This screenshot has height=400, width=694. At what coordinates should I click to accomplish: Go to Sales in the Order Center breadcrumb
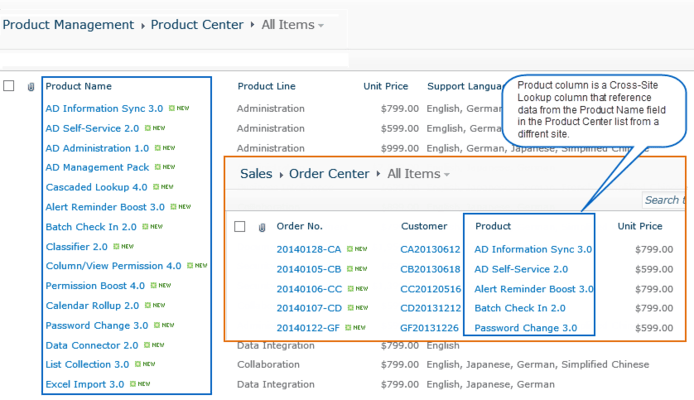[x=256, y=174]
